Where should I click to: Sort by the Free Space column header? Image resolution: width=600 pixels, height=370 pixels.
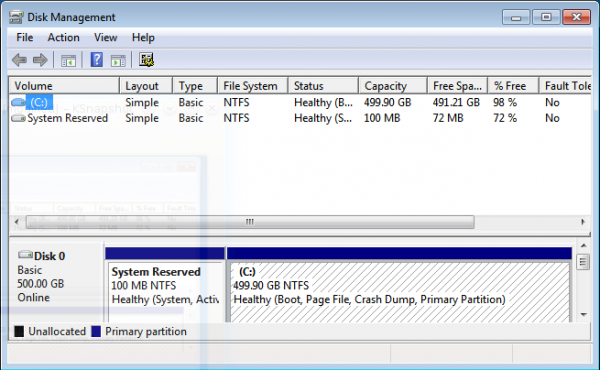[457, 86]
